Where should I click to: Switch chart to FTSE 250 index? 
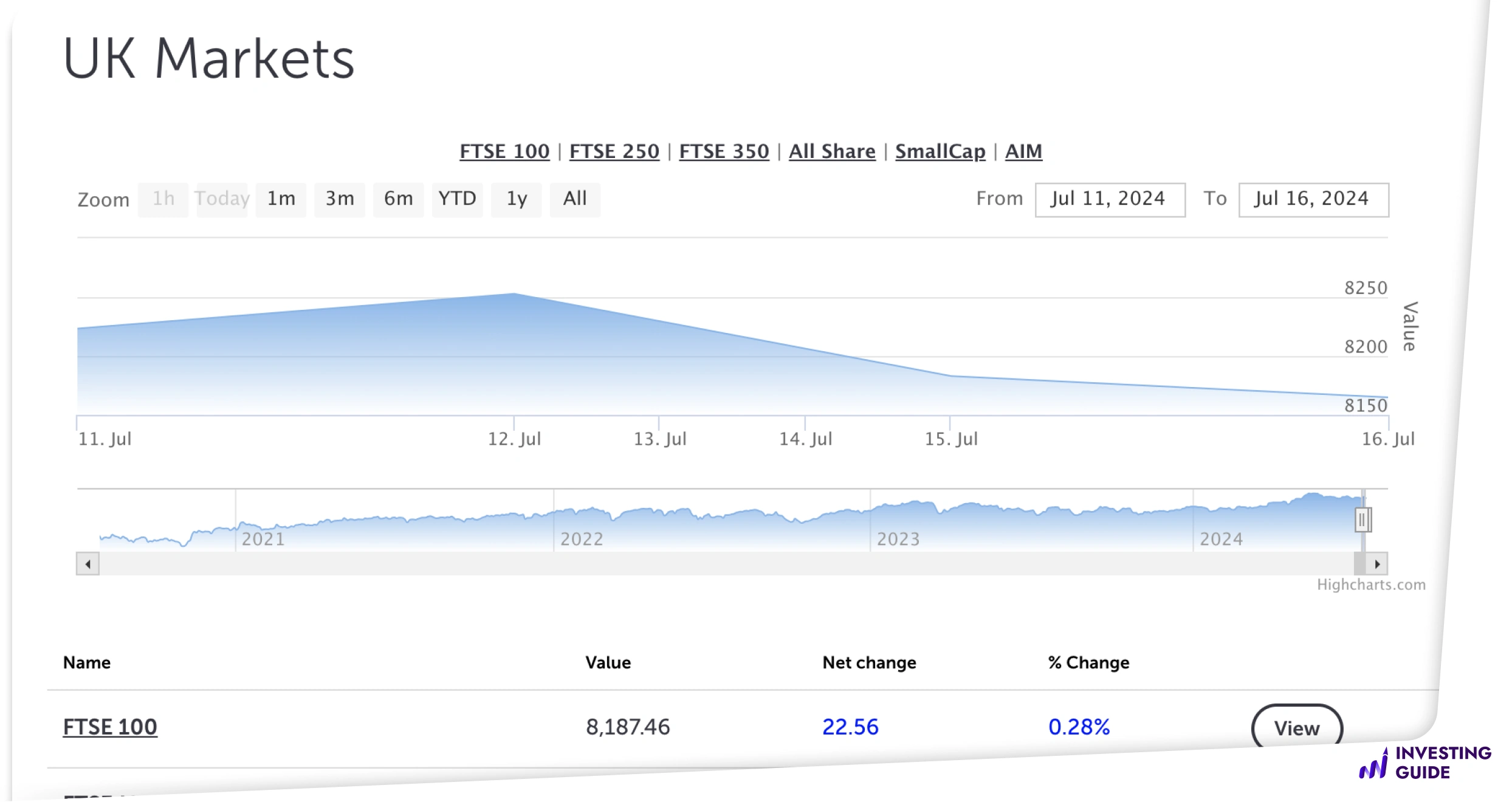click(614, 151)
